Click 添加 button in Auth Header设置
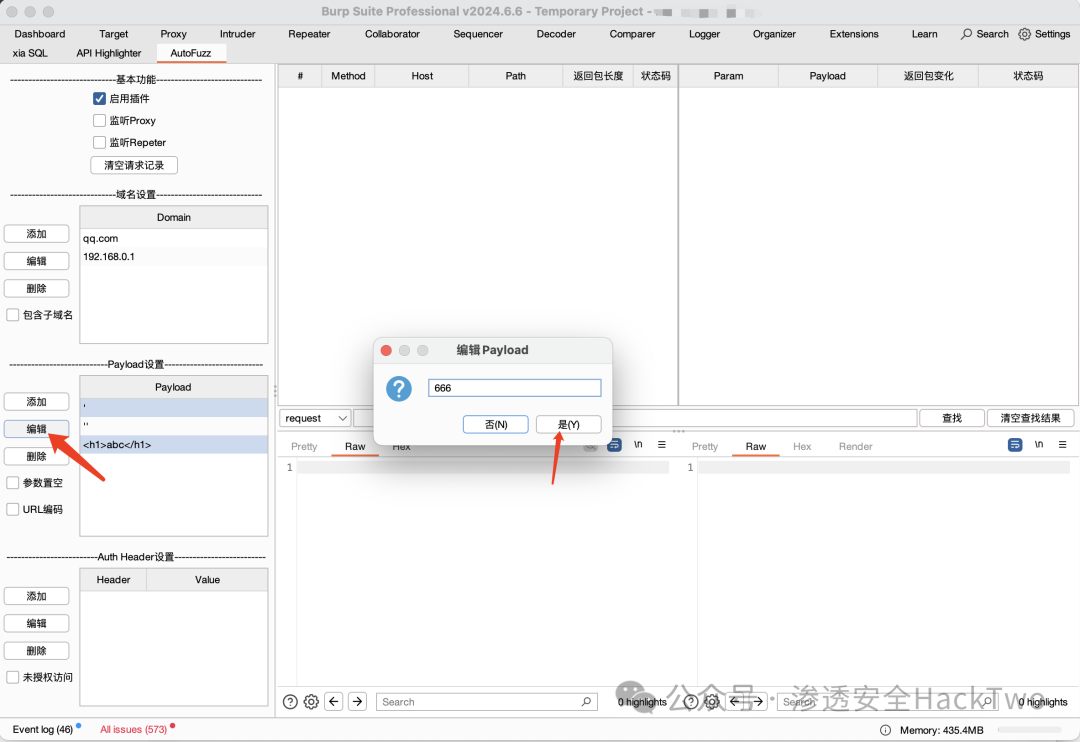The height and width of the screenshot is (742, 1080). point(37,596)
